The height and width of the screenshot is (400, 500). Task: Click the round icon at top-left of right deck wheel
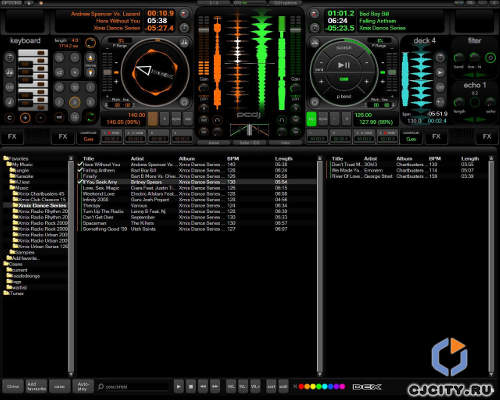[314, 43]
